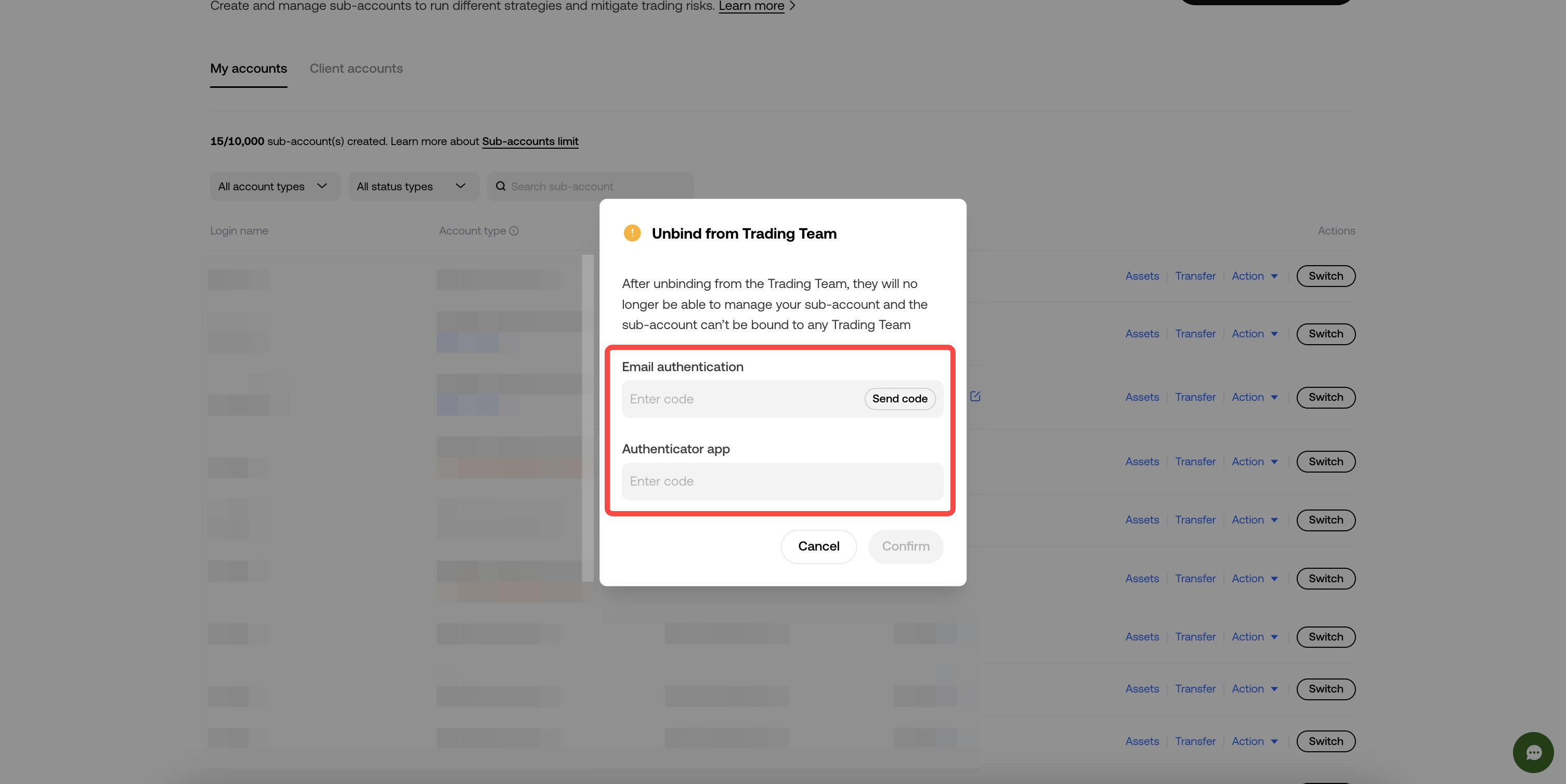Click Switch in the ninth row
1566x784 pixels.
click(x=1326, y=741)
